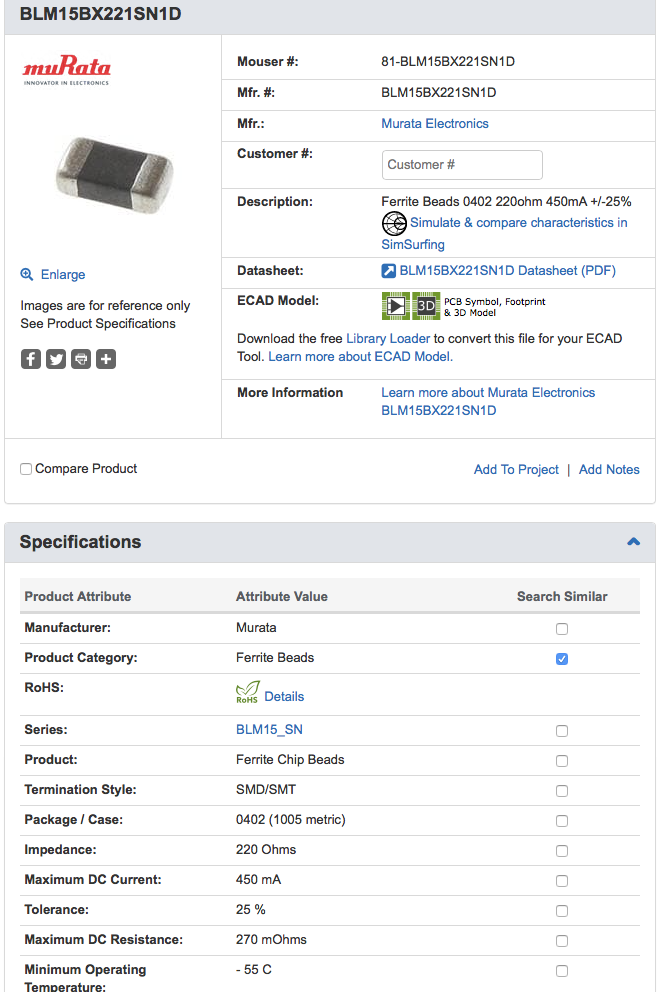Screen dimensions: 657x992
Task: Check Search Similar for Termination Style SMD/SMT
Action: (x=562, y=791)
